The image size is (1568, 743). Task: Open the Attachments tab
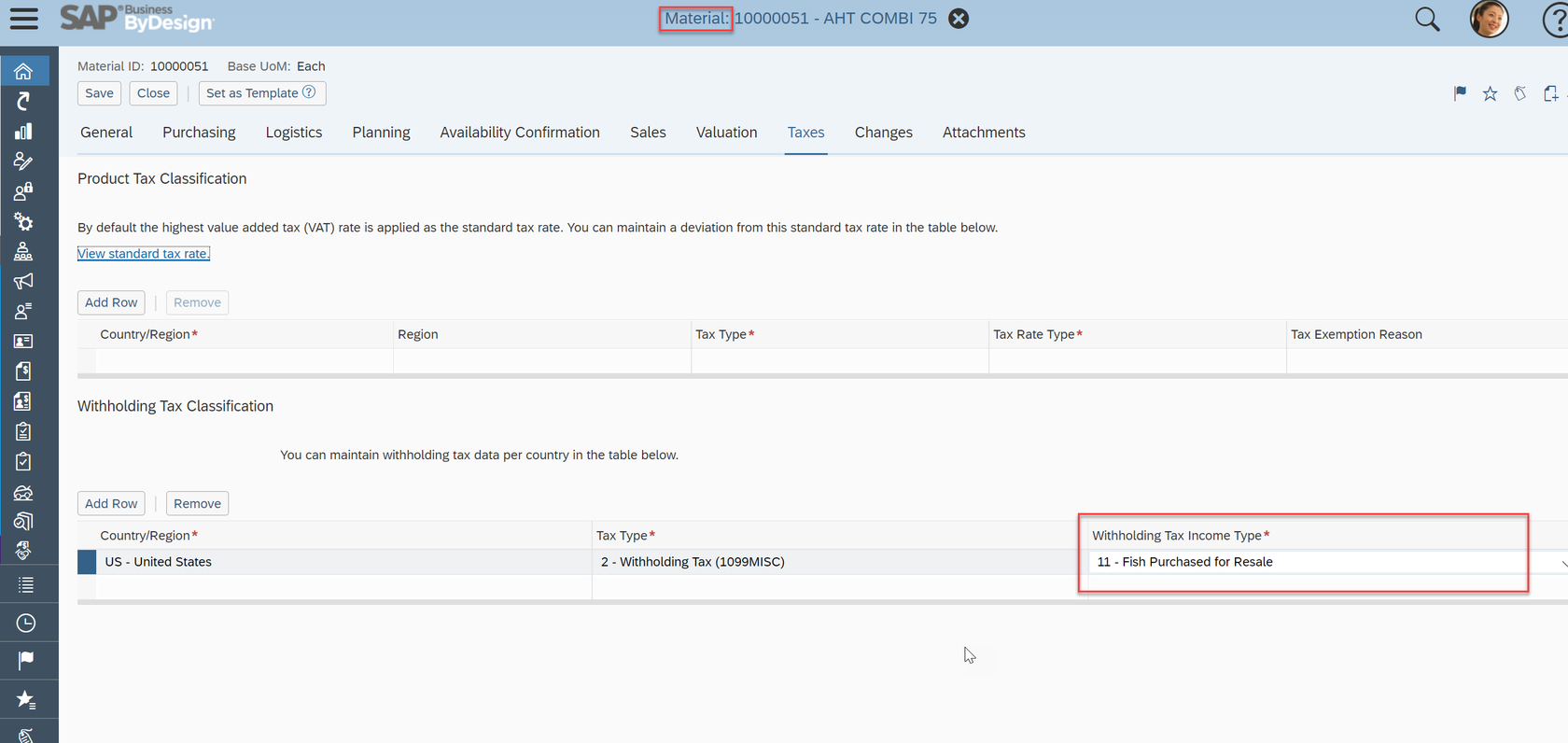[x=984, y=133]
